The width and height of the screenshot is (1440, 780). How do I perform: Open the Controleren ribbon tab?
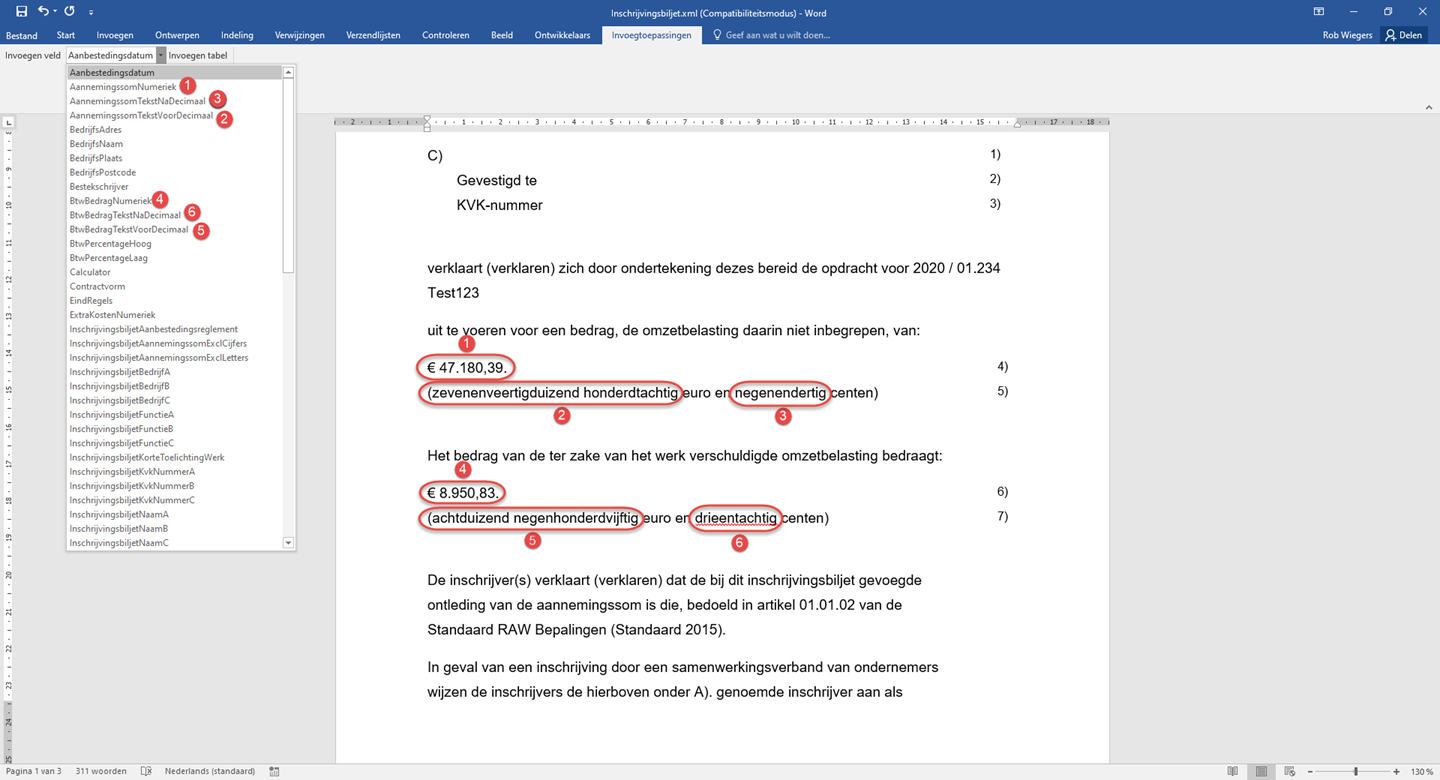(x=446, y=35)
